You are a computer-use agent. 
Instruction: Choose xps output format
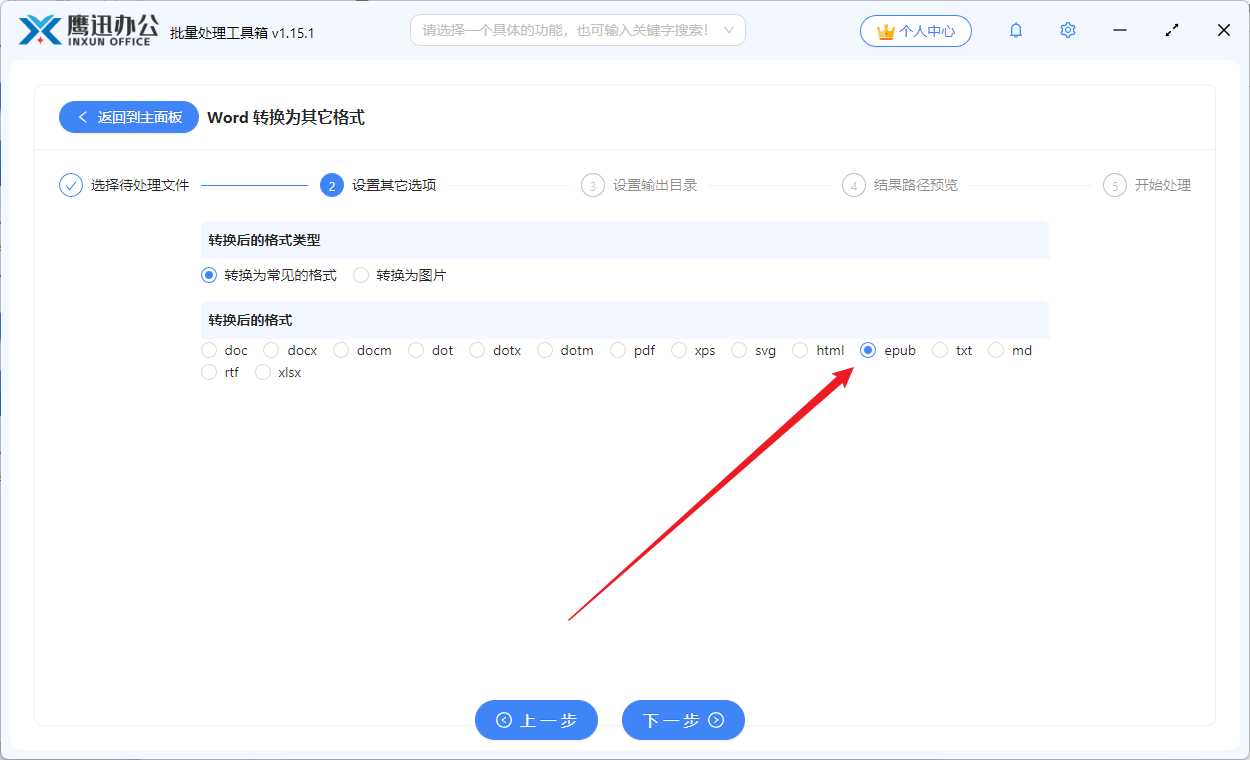(x=694, y=350)
